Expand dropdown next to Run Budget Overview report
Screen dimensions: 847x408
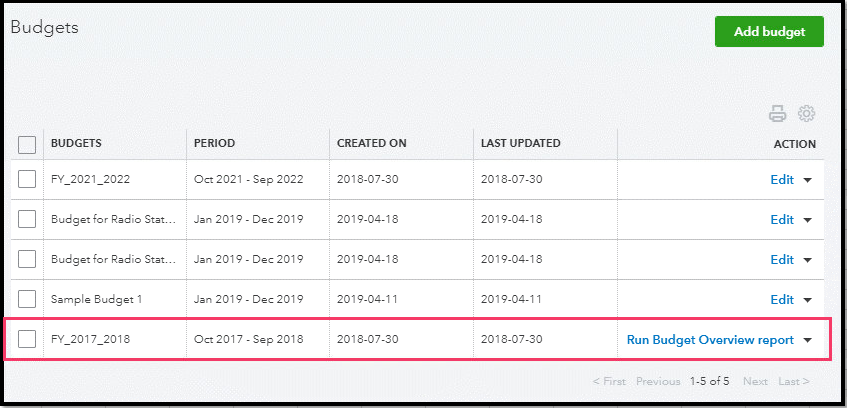tap(808, 340)
